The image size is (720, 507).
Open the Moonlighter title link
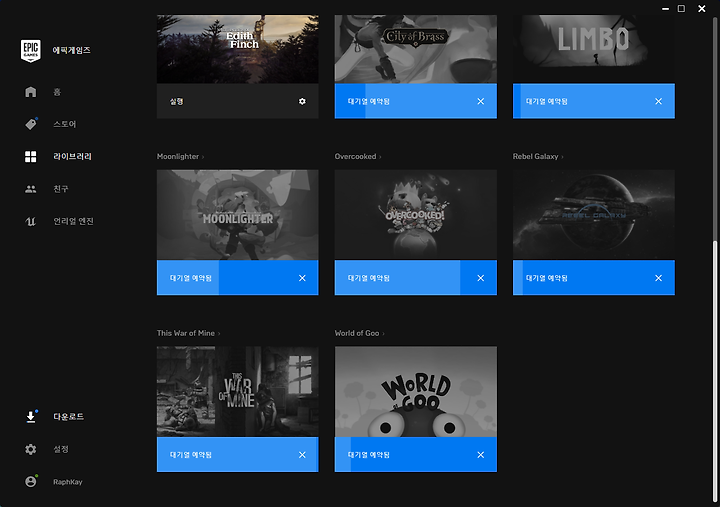coord(178,157)
